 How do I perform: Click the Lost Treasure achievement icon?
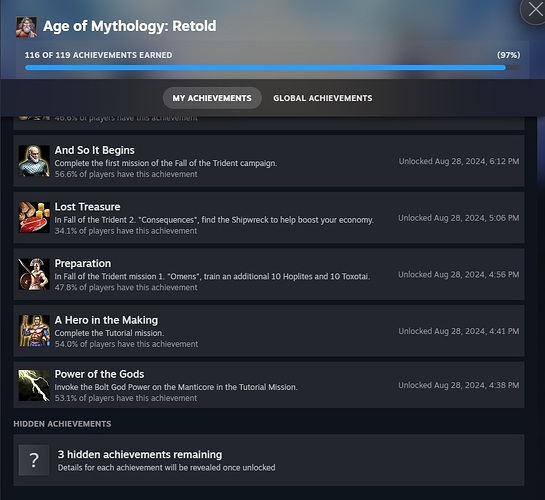(34, 218)
